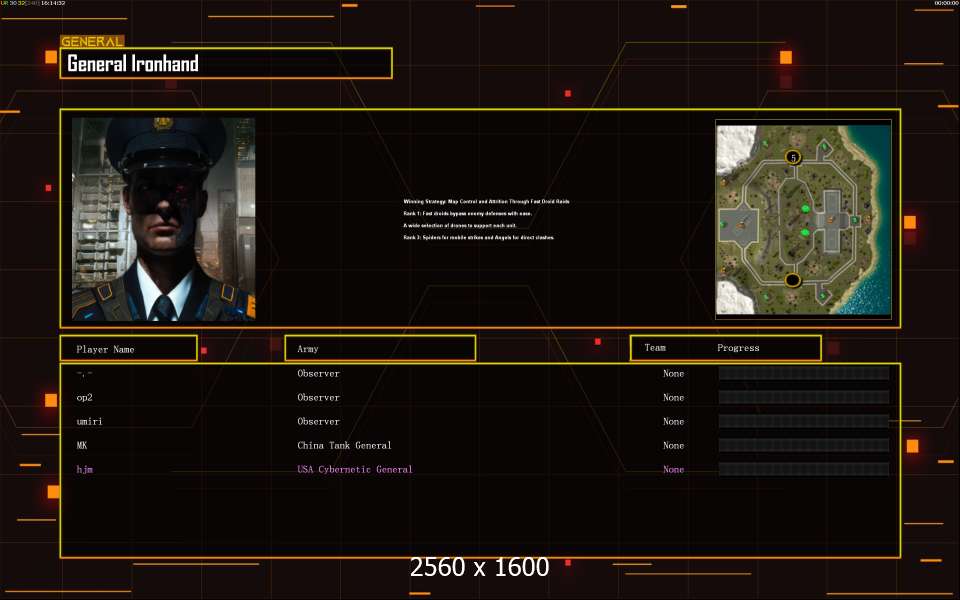
Task: Click the empty black start marker on minimap
Action: point(792,280)
